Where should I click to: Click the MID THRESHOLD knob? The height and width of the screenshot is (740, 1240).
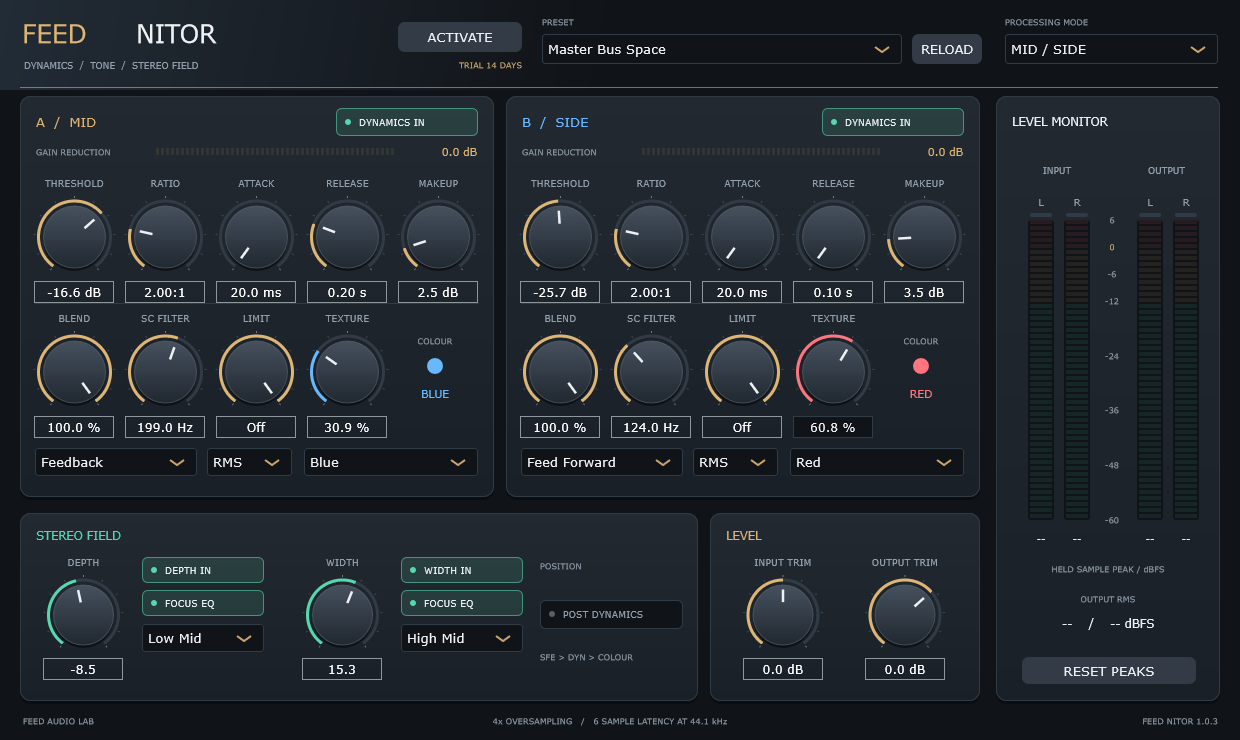tap(74, 236)
